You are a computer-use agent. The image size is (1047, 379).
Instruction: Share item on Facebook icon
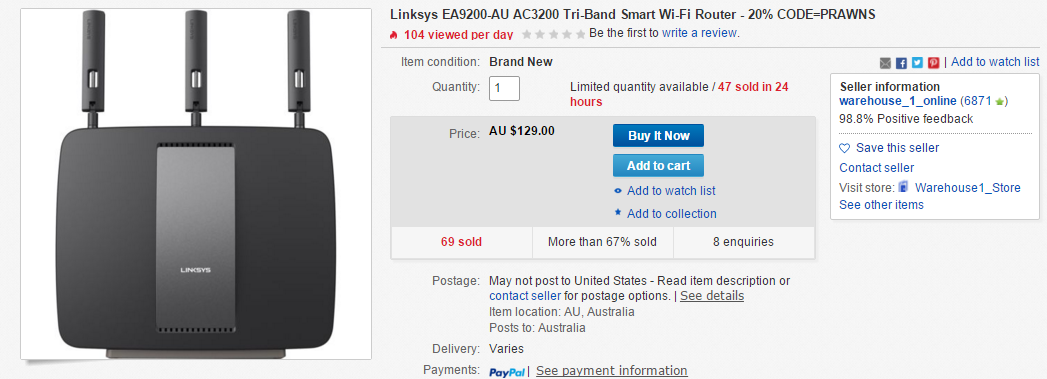(901, 63)
